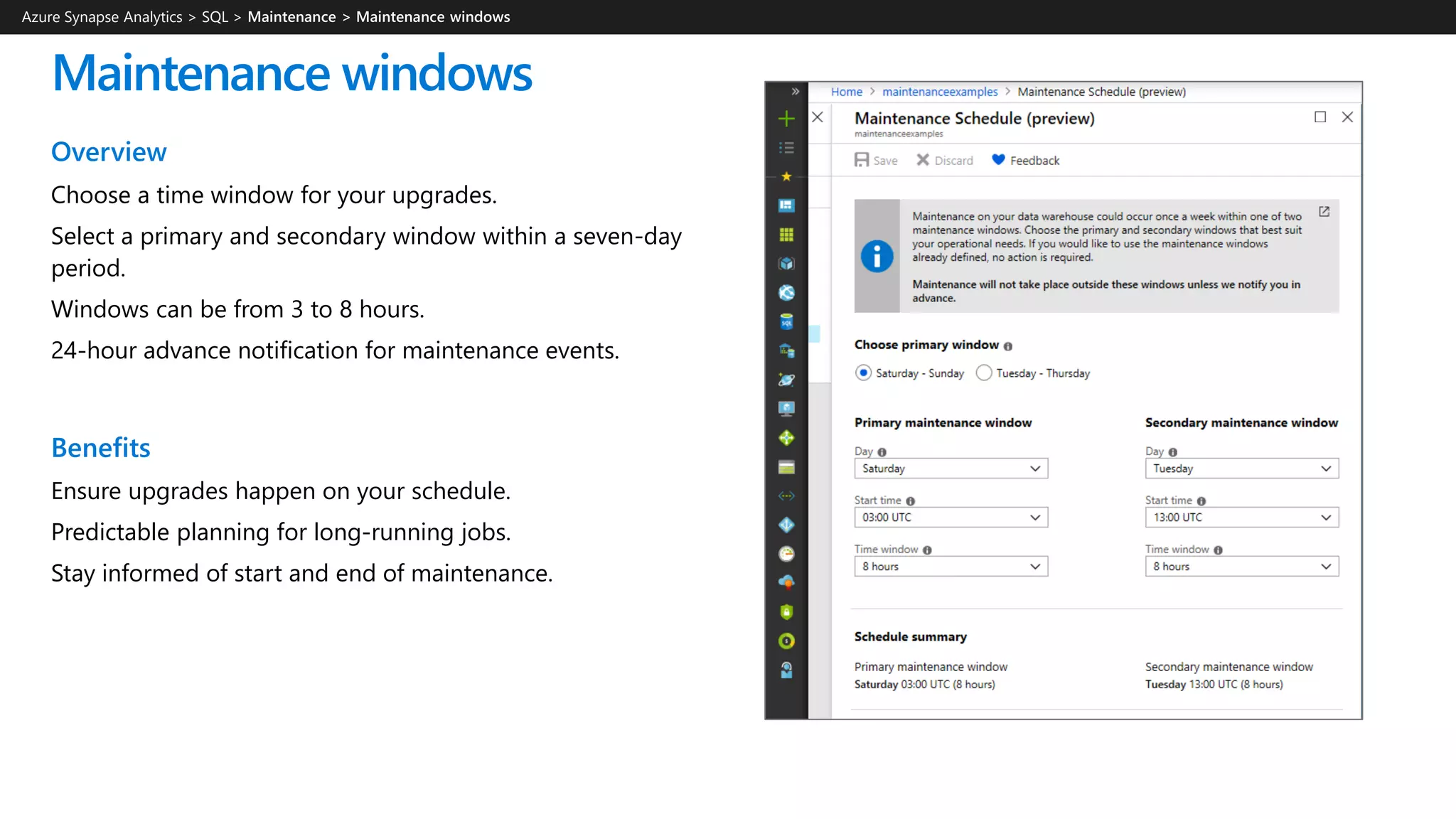1456x819 pixels.
Task: Open primary Day dropdown showing Saturday
Action: 951,469
